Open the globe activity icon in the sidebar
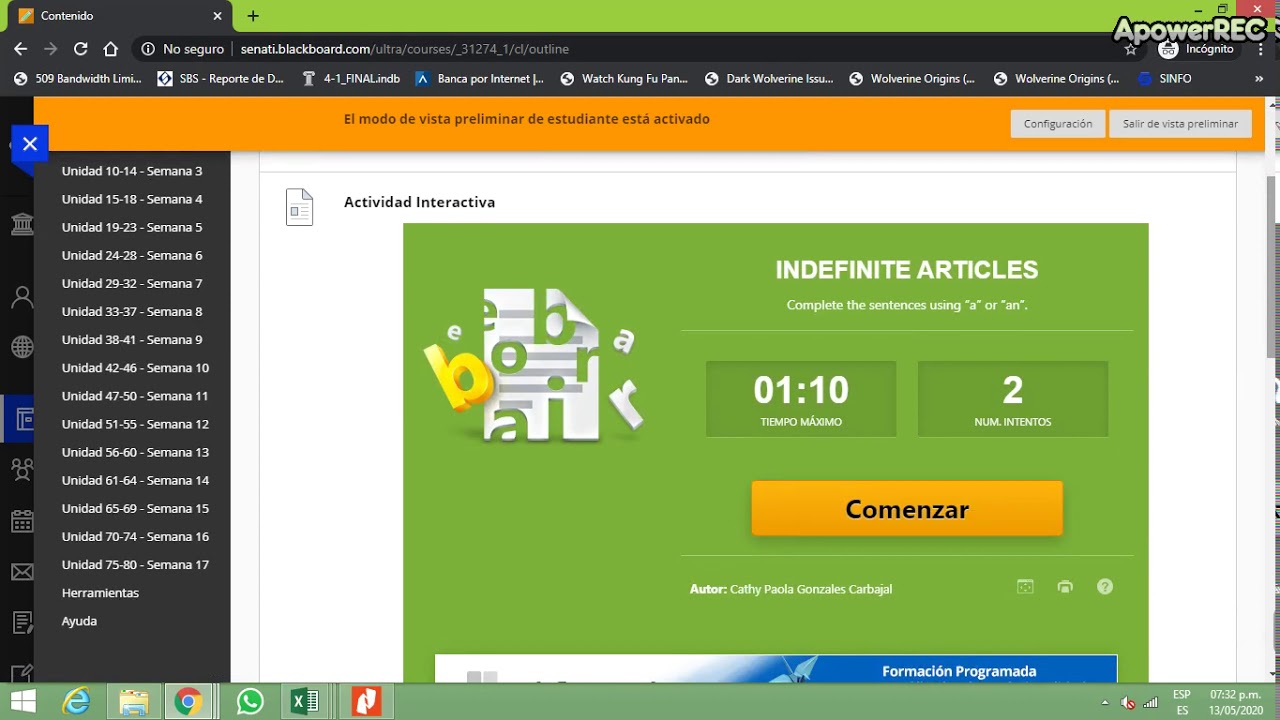This screenshot has height=720, width=1280. point(22,347)
